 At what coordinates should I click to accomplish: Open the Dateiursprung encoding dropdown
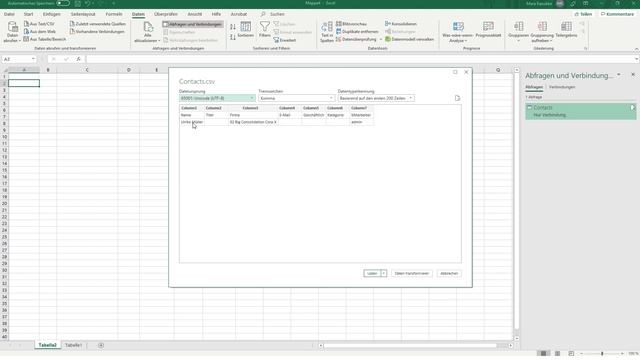point(217,98)
